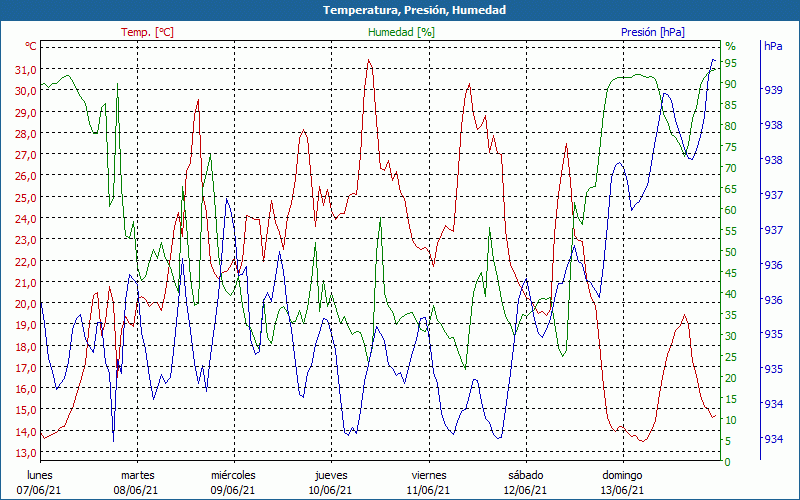This screenshot has height=500, width=800.
Task: Click the 45 humidity axis value
Action: coord(731,273)
